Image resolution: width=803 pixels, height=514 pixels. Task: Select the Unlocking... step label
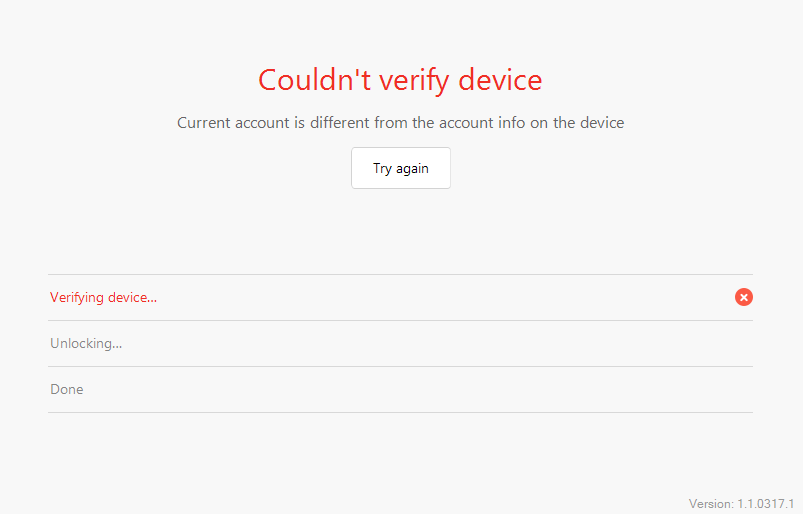86,344
